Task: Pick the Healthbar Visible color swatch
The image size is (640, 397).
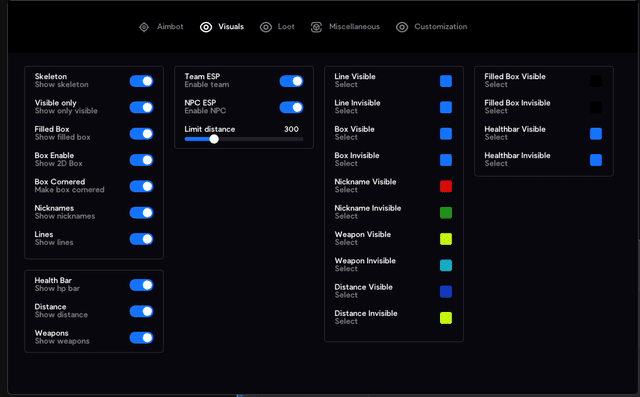Action: pos(596,133)
